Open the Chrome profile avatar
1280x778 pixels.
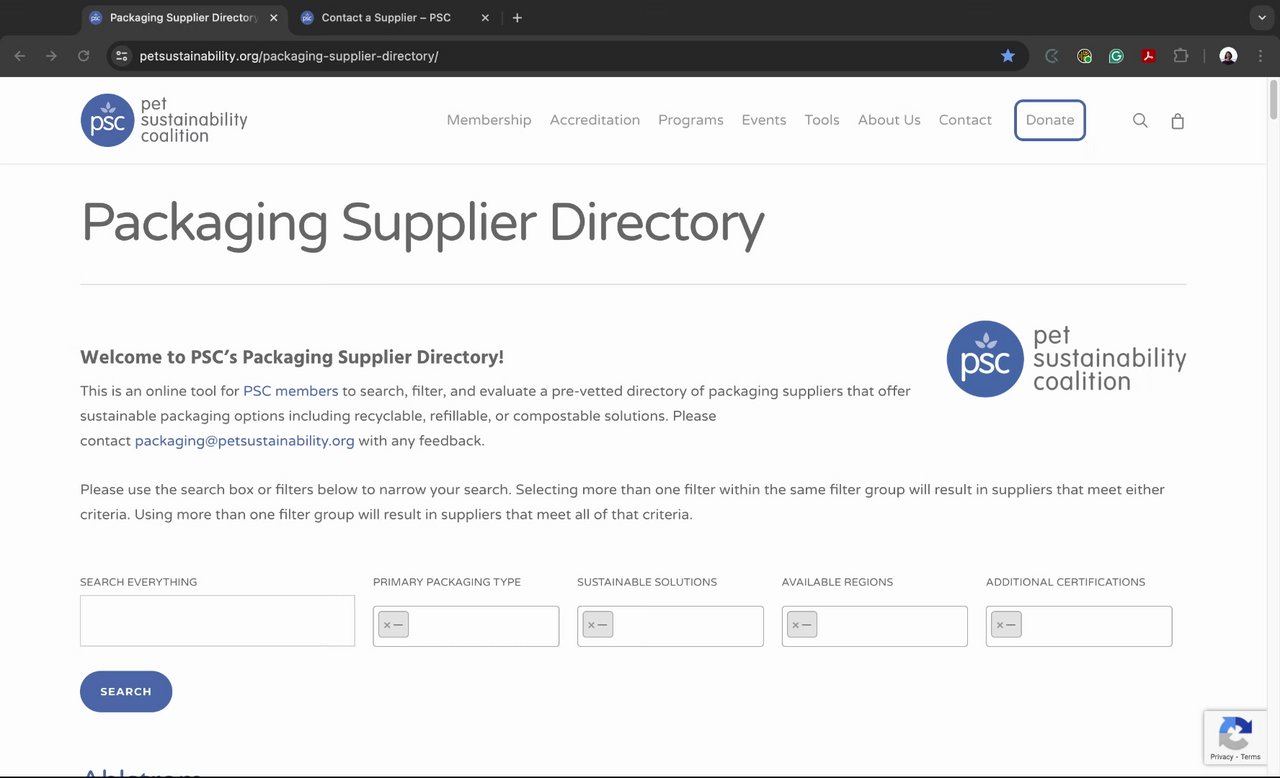(1229, 56)
